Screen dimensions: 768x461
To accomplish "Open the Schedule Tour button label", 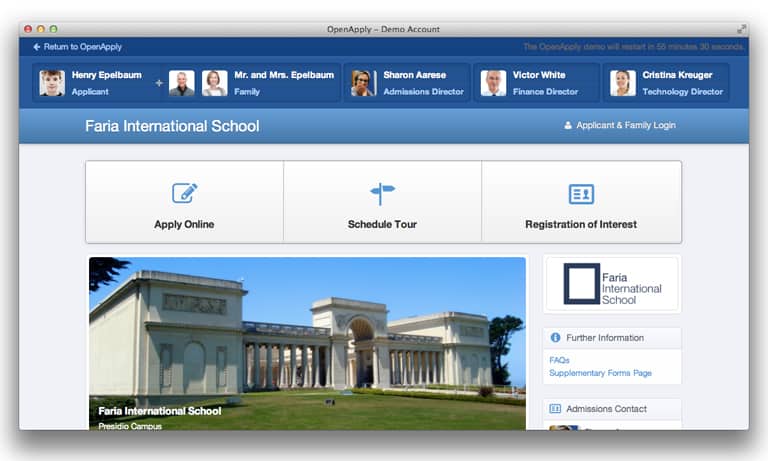I will click(382, 224).
